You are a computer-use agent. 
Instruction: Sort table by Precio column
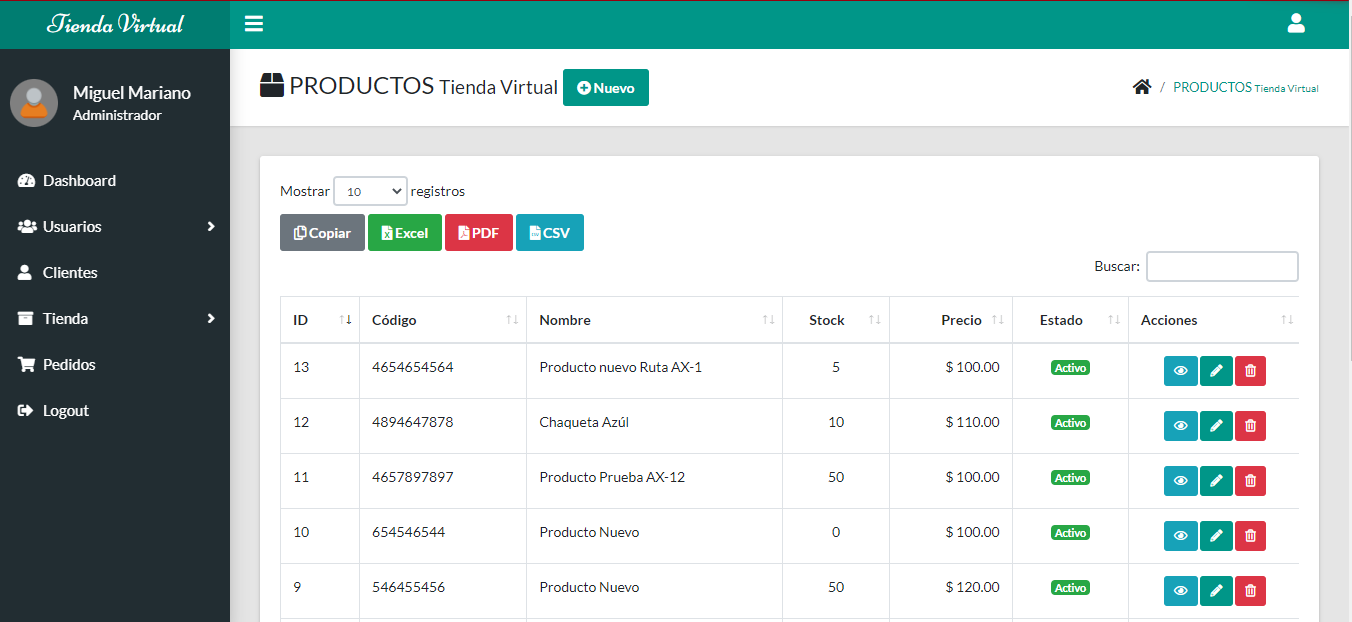951,320
